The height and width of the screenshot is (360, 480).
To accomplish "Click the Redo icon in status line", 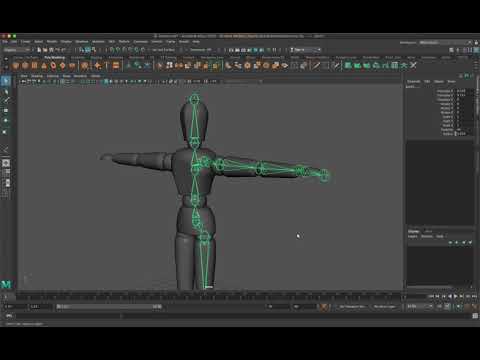I will pos(63,50).
